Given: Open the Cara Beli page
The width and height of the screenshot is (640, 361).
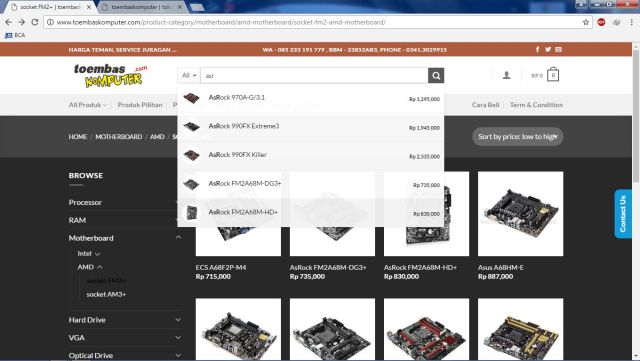Looking at the screenshot, I should [485, 105].
